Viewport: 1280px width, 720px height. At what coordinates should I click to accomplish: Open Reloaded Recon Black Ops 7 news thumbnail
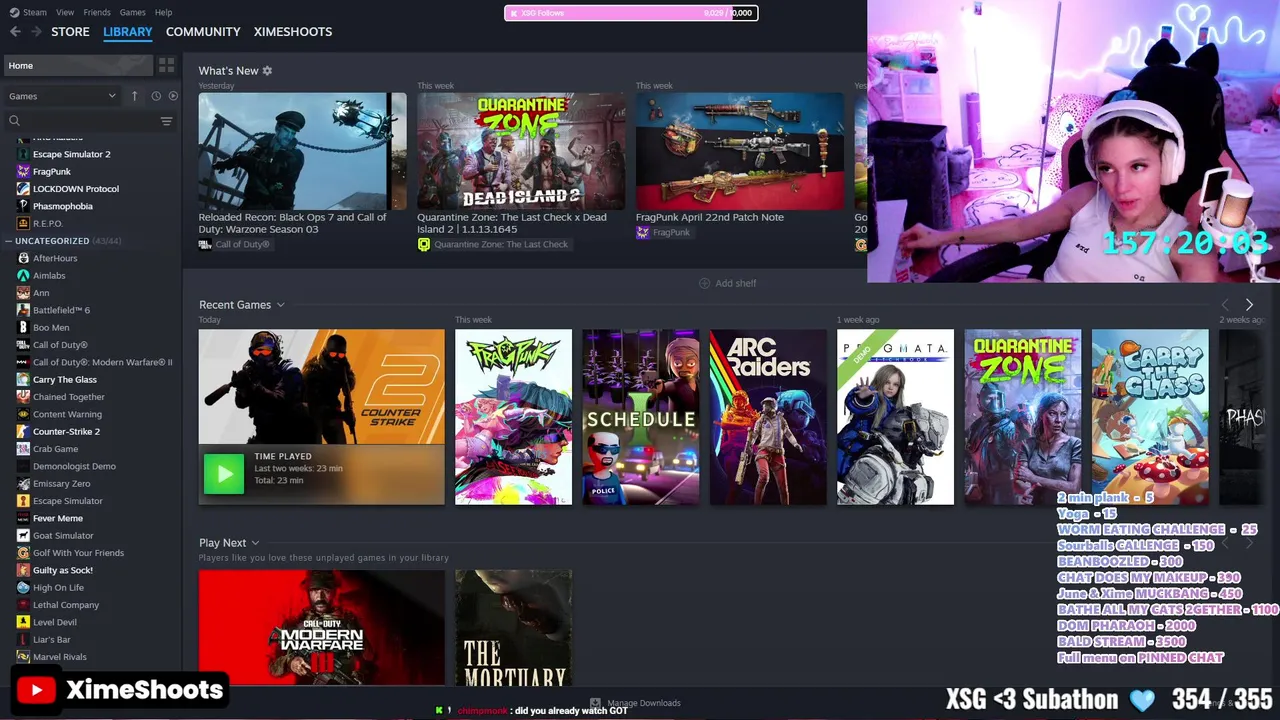coord(302,151)
